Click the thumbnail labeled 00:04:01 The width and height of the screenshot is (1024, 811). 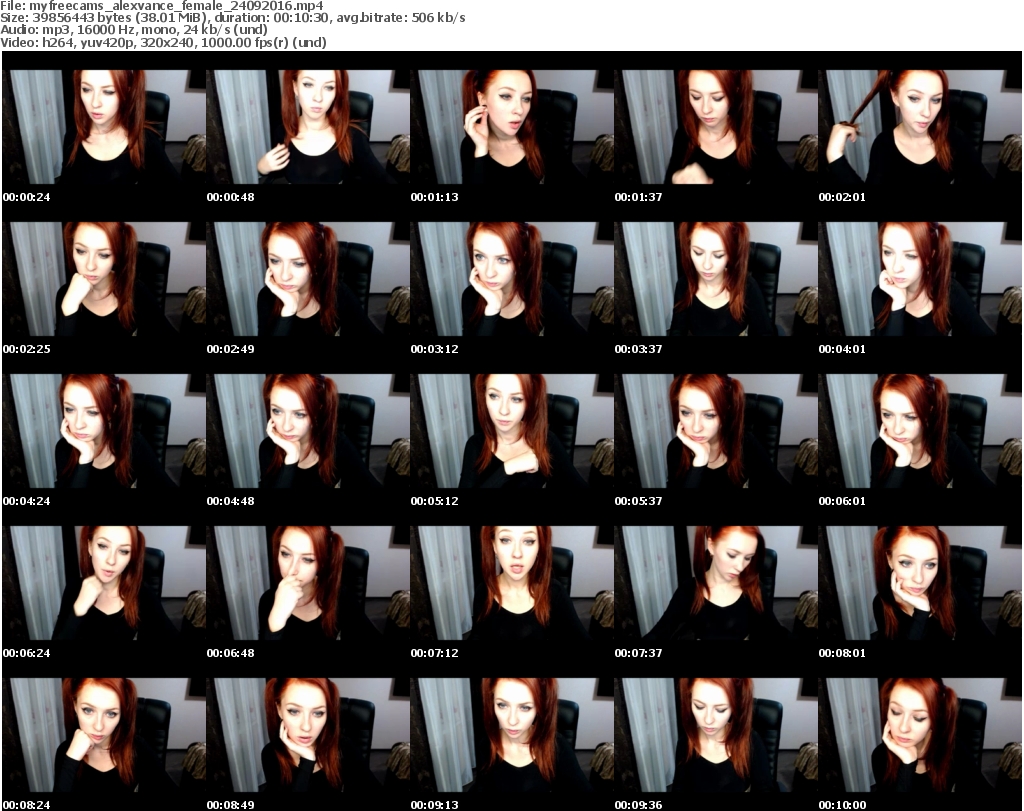[x=919, y=279]
